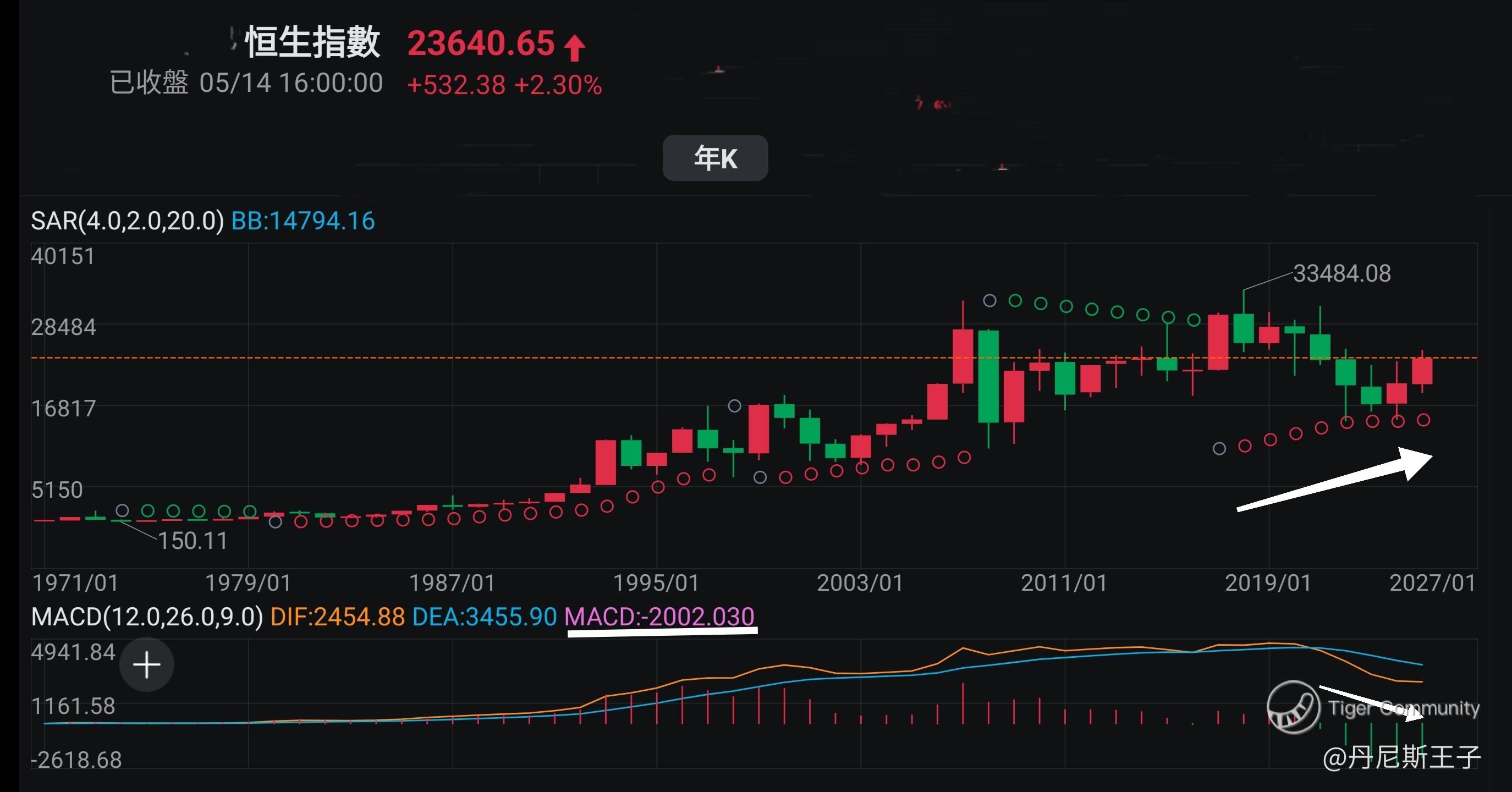Click the percentage change +2.30%

558,85
